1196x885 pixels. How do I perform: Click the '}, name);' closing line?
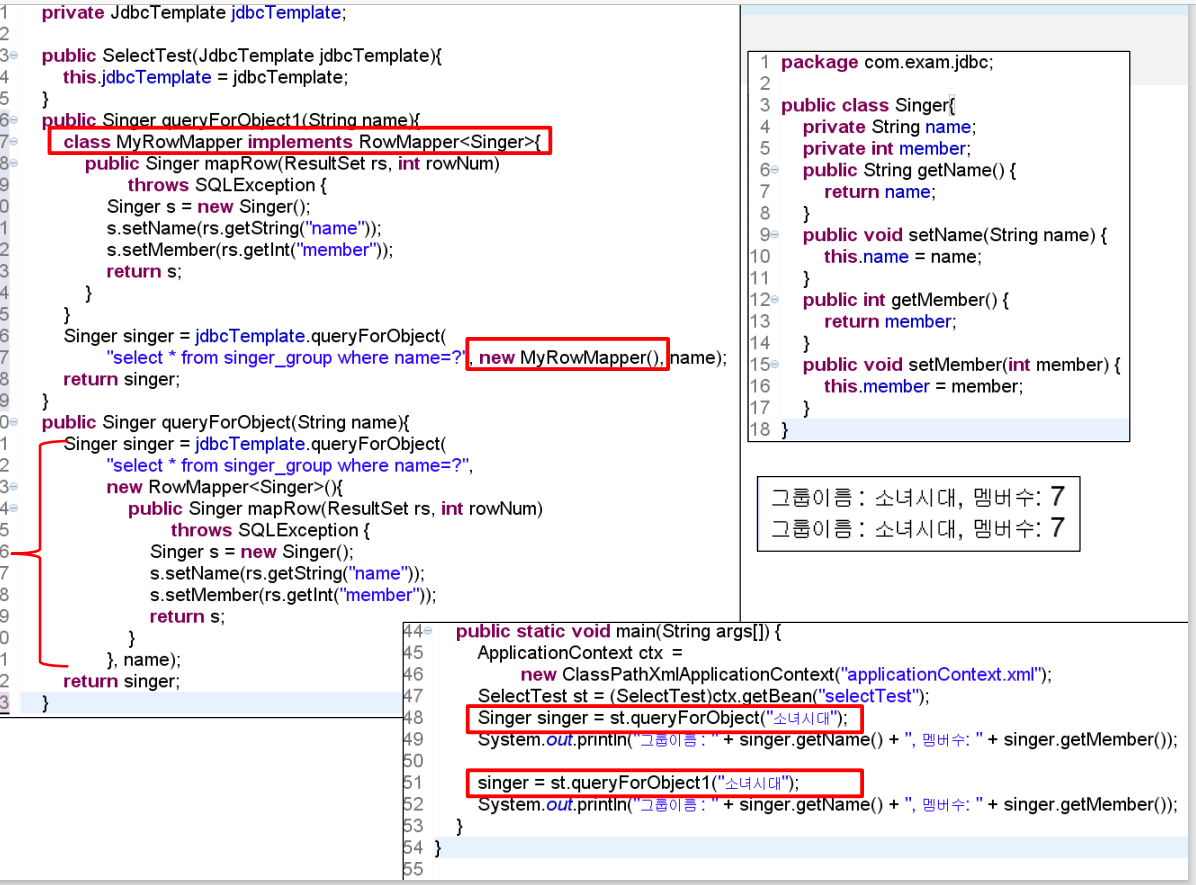(143, 659)
